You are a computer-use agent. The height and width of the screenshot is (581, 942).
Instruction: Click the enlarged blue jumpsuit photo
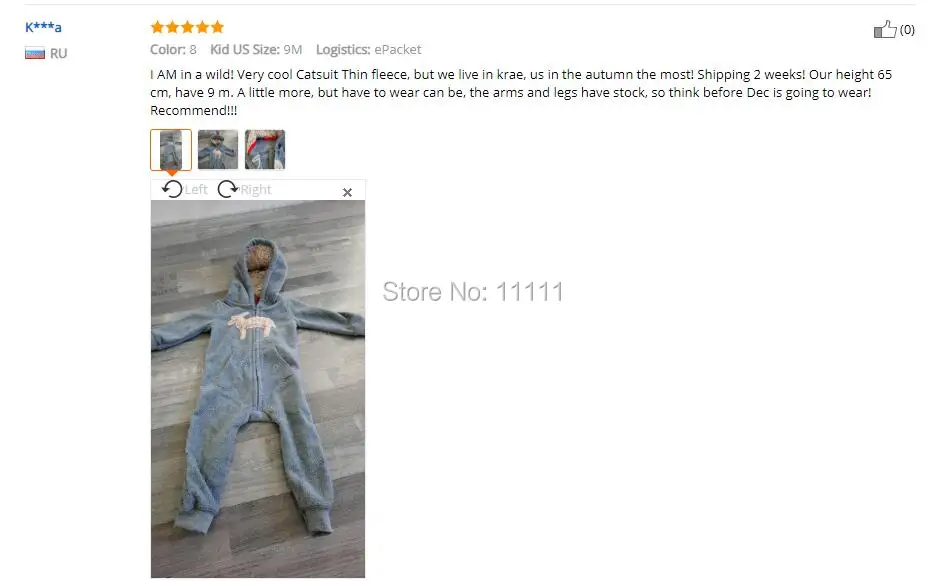(258, 389)
